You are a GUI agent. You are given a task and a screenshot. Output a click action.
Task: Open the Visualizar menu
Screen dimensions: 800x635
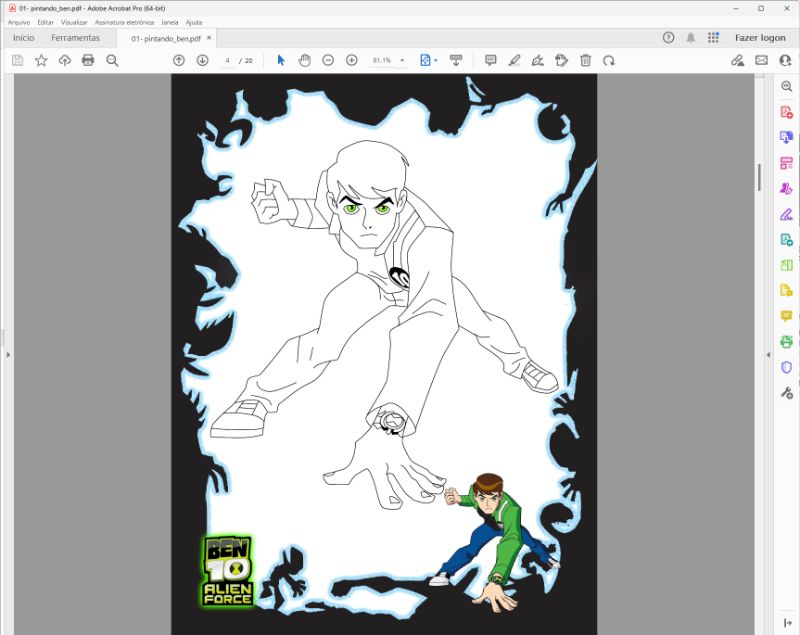[x=74, y=22]
